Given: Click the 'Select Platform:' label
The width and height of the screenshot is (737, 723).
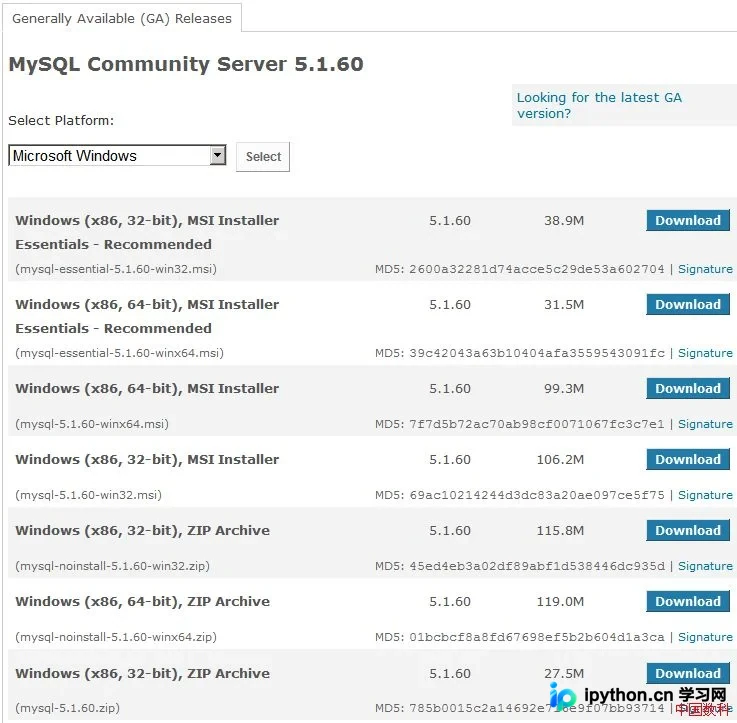Looking at the screenshot, I should (61, 121).
